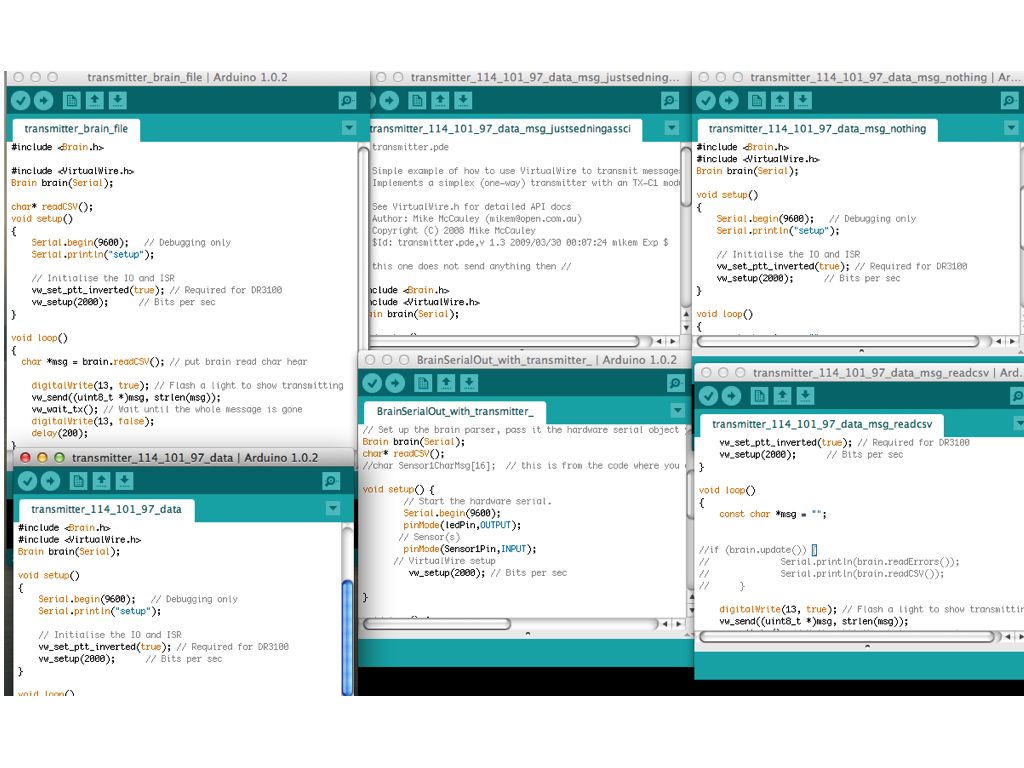Click Open sketch icon in data_msg_nothing window
The width and height of the screenshot is (1024, 768).
(x=781, y=100)
